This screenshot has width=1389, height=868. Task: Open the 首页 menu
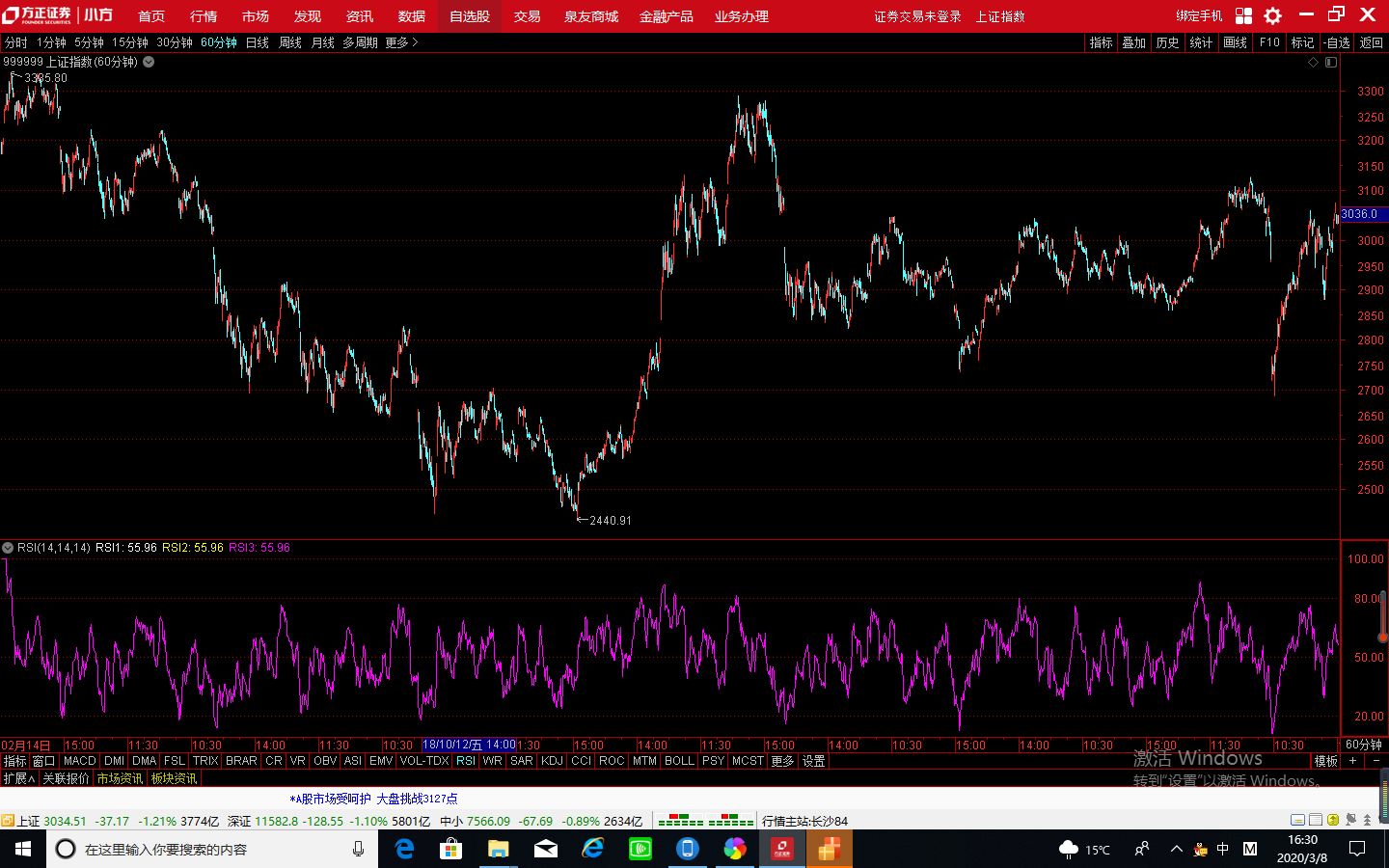tap(151, 16)
